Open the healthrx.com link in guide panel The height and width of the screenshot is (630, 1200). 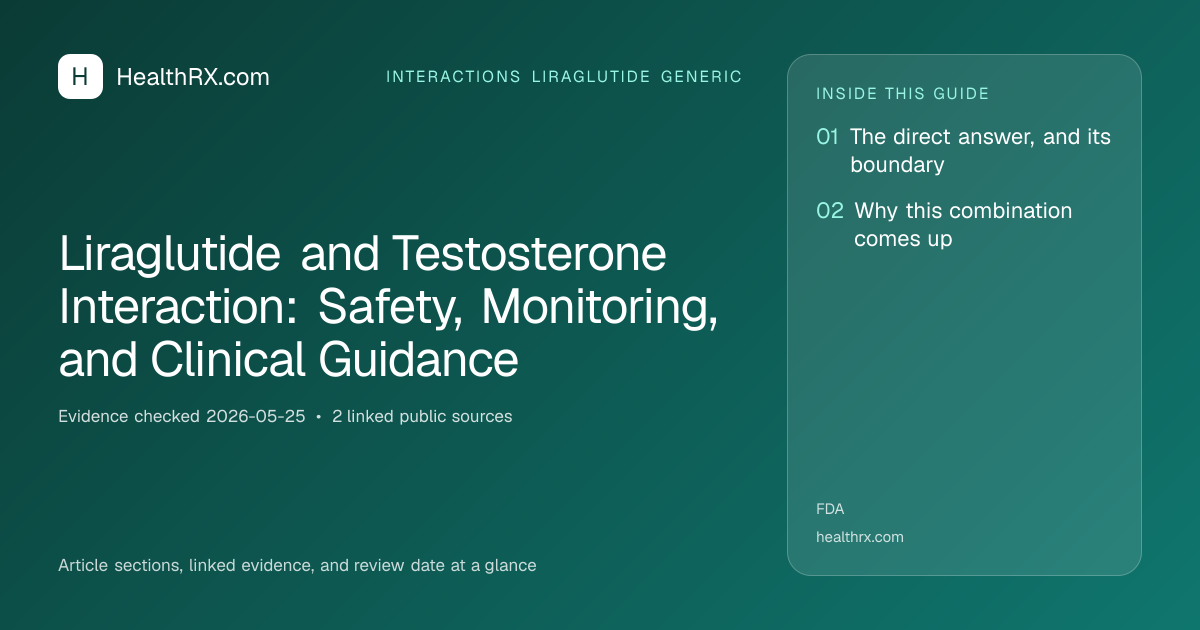click(860, 537)
